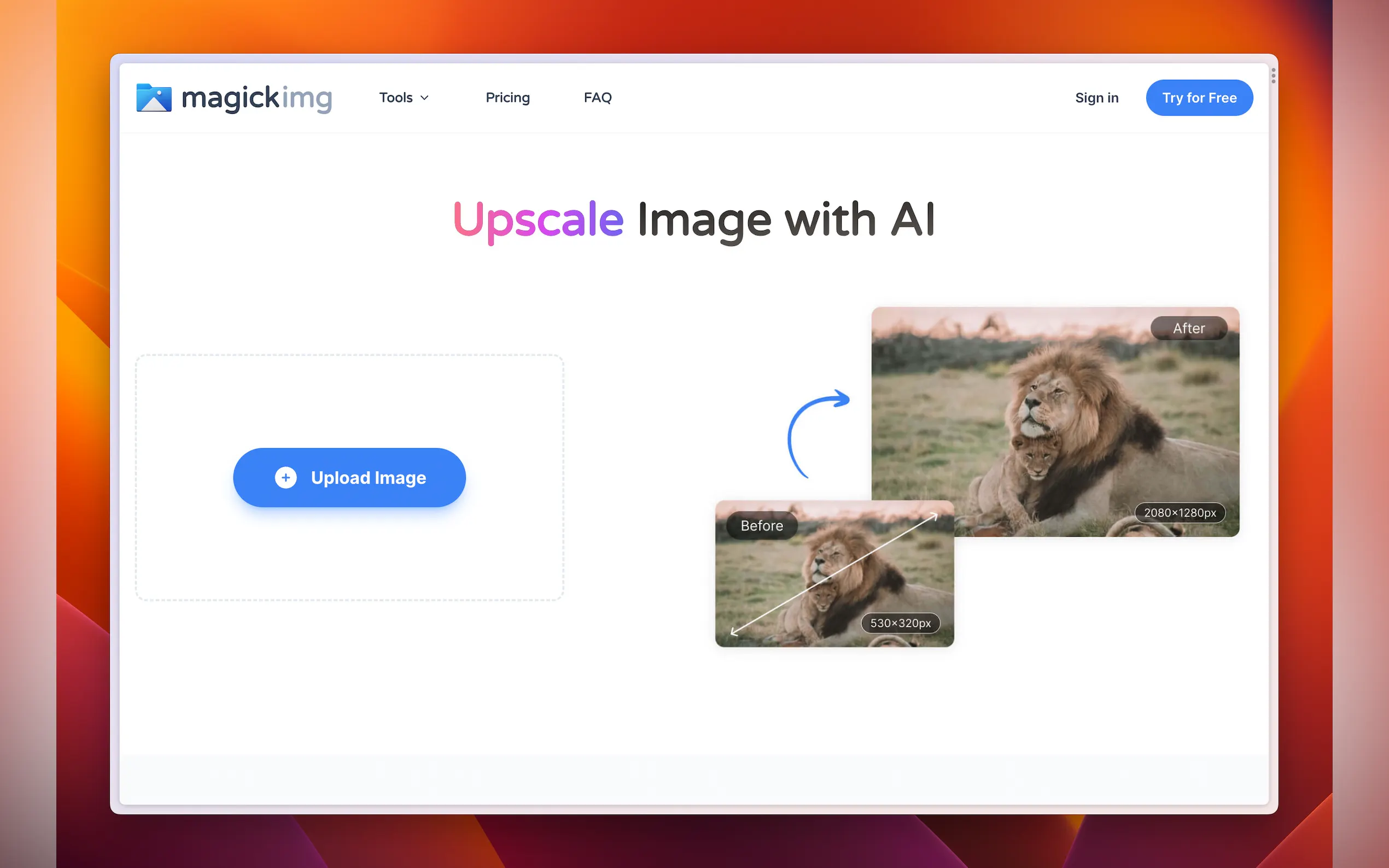Open the FAQ page
The image size is (1389, 868).
[x=597, y=98]
